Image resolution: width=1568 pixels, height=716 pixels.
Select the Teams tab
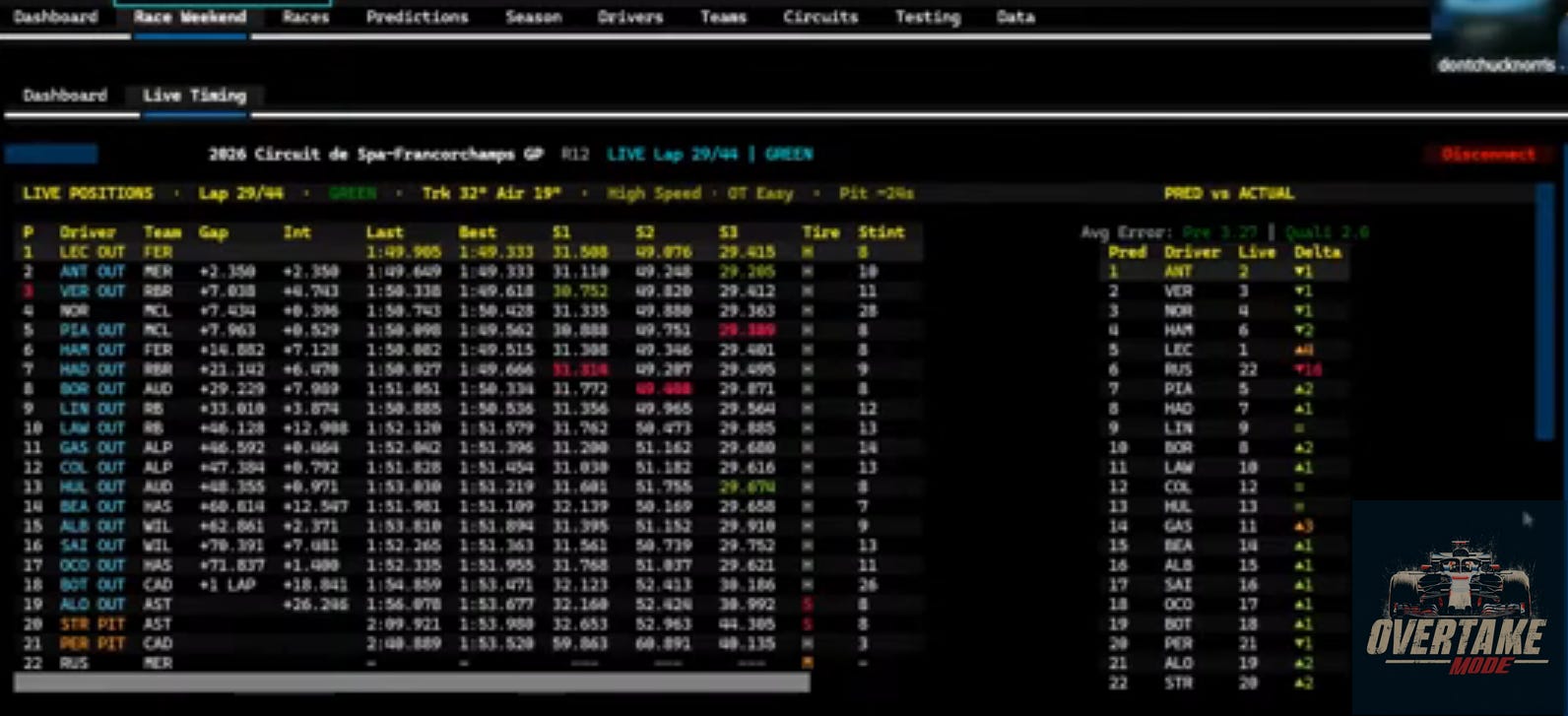click(723, 17)
